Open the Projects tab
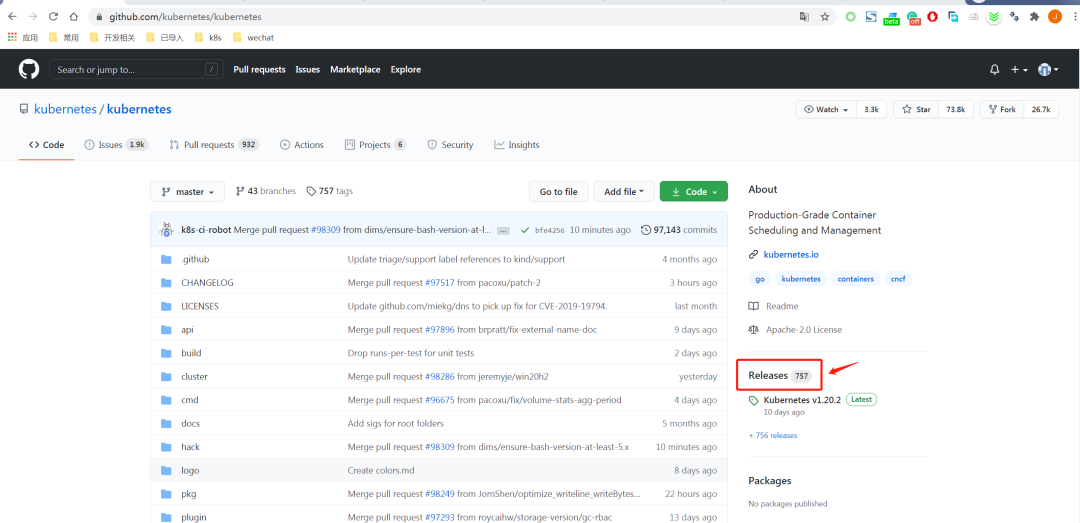1080x523 pixels. pyautogui.click(x=375, y=145)
